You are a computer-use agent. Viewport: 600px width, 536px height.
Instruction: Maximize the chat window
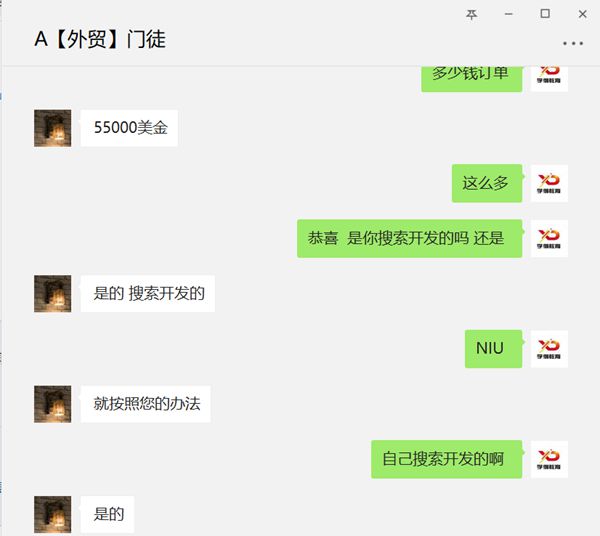click(545, 14)
